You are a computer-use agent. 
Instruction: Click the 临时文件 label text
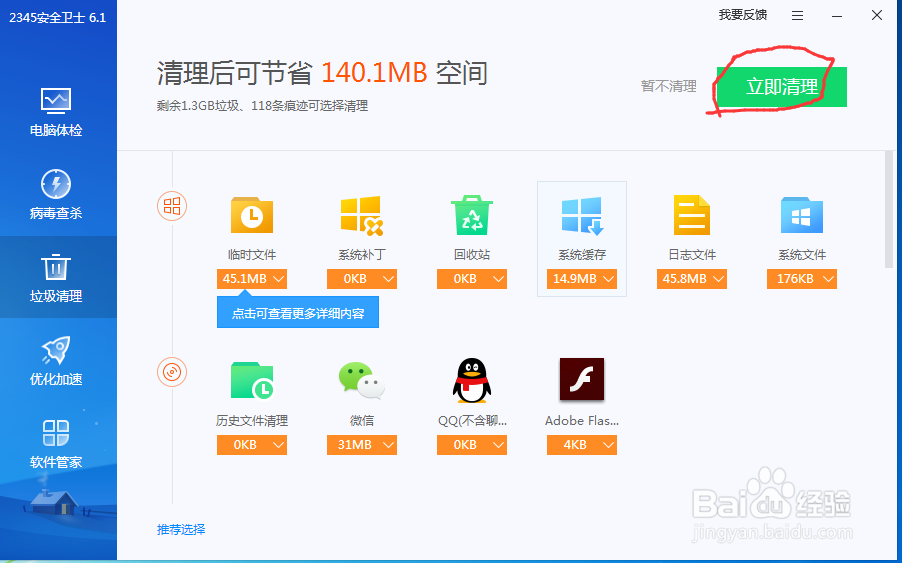click(x=251, y=255)
